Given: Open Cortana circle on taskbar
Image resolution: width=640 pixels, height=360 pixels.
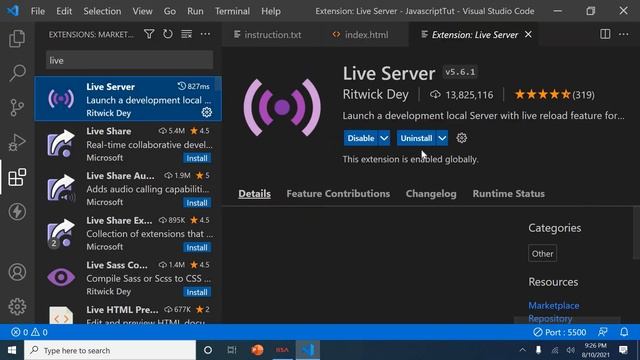Looking at the screenshot, I should [208, 350].
